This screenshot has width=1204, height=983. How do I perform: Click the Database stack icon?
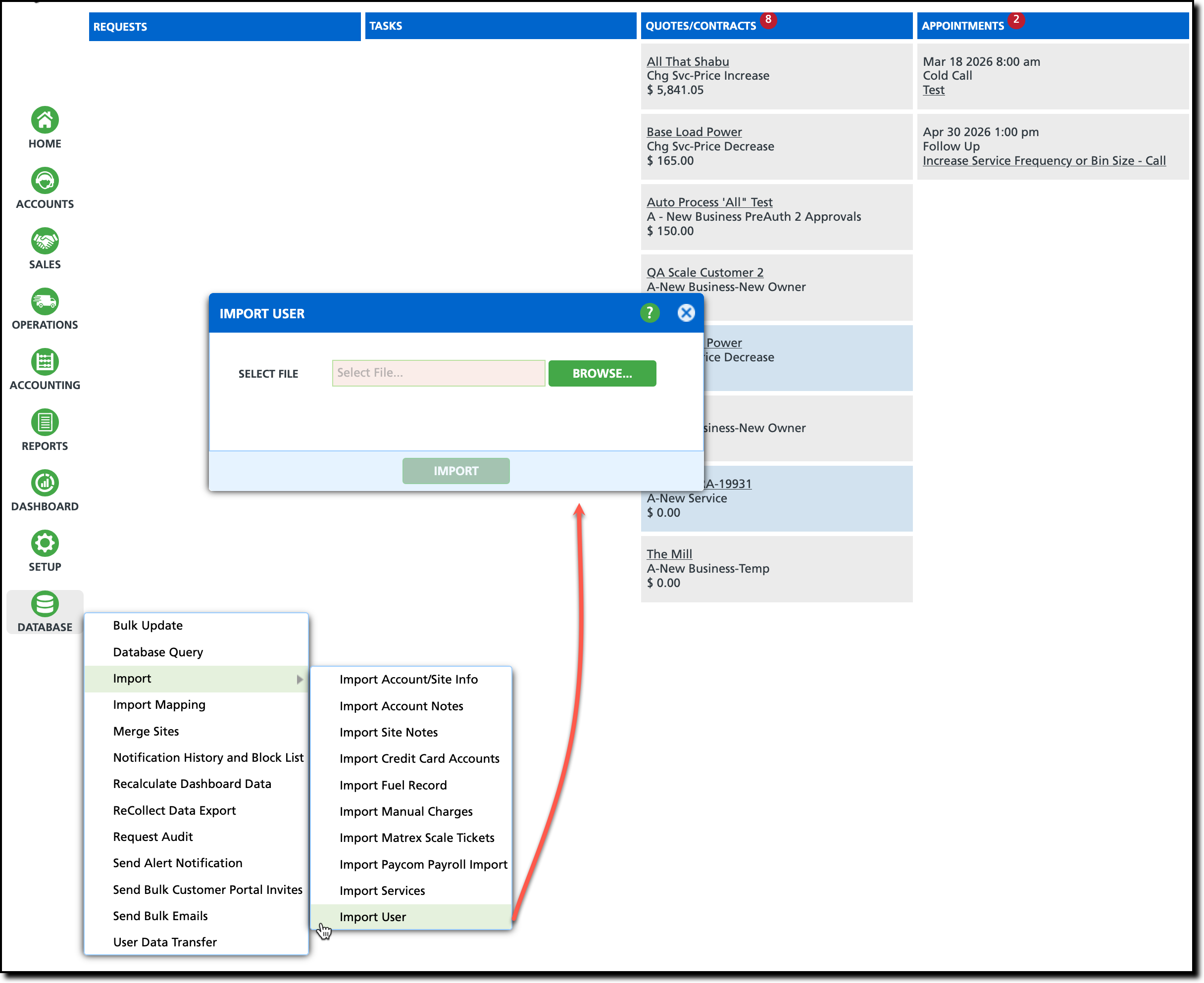[x=45, y=604]
